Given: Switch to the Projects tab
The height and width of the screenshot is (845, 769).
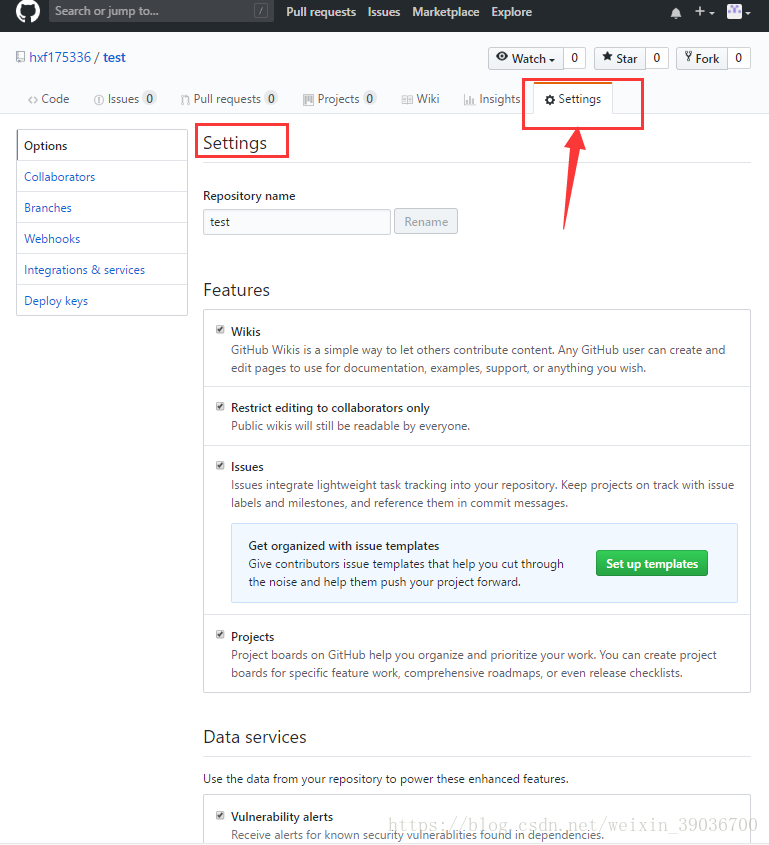Looking at the screenshot, I should click(x=340, y=99).
